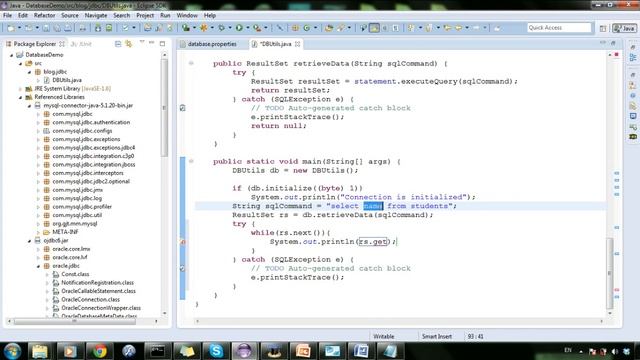This screenshot has height=360, width=640.
Task: Toggle Mark Occurrences in the toolbar
Action: click(374, 28)
